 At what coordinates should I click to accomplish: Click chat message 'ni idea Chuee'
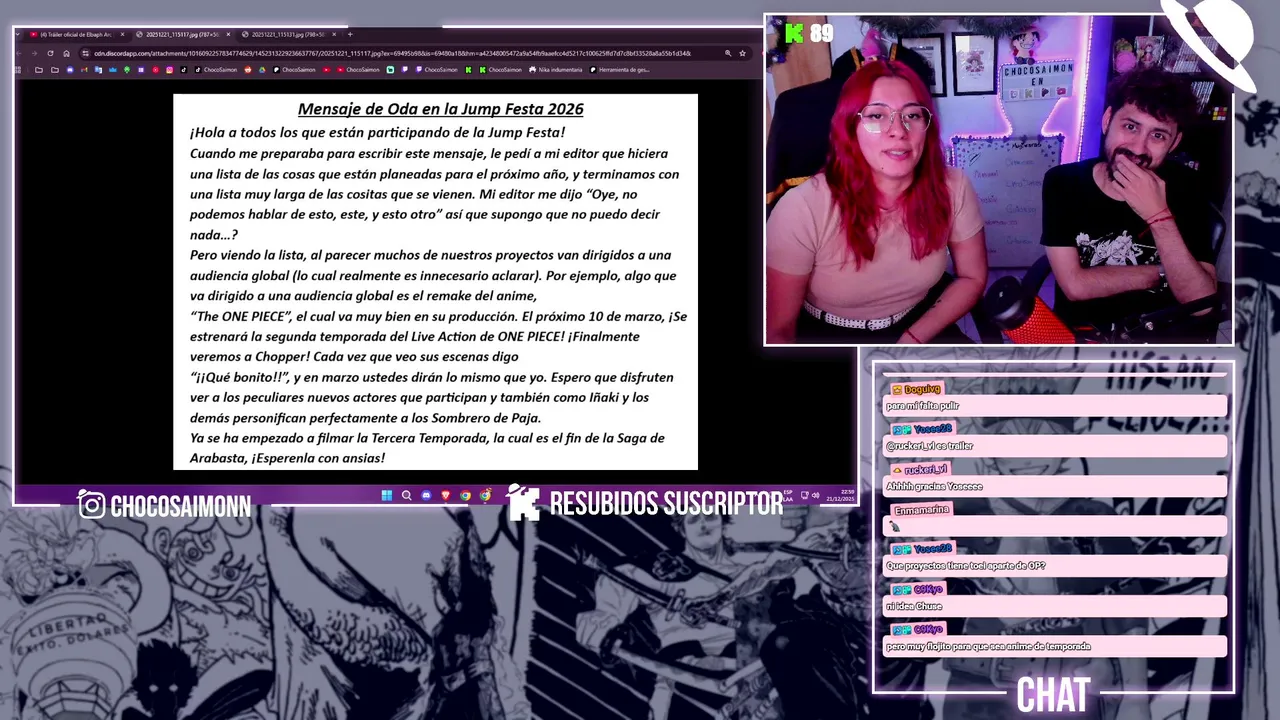tap(914, 606)
